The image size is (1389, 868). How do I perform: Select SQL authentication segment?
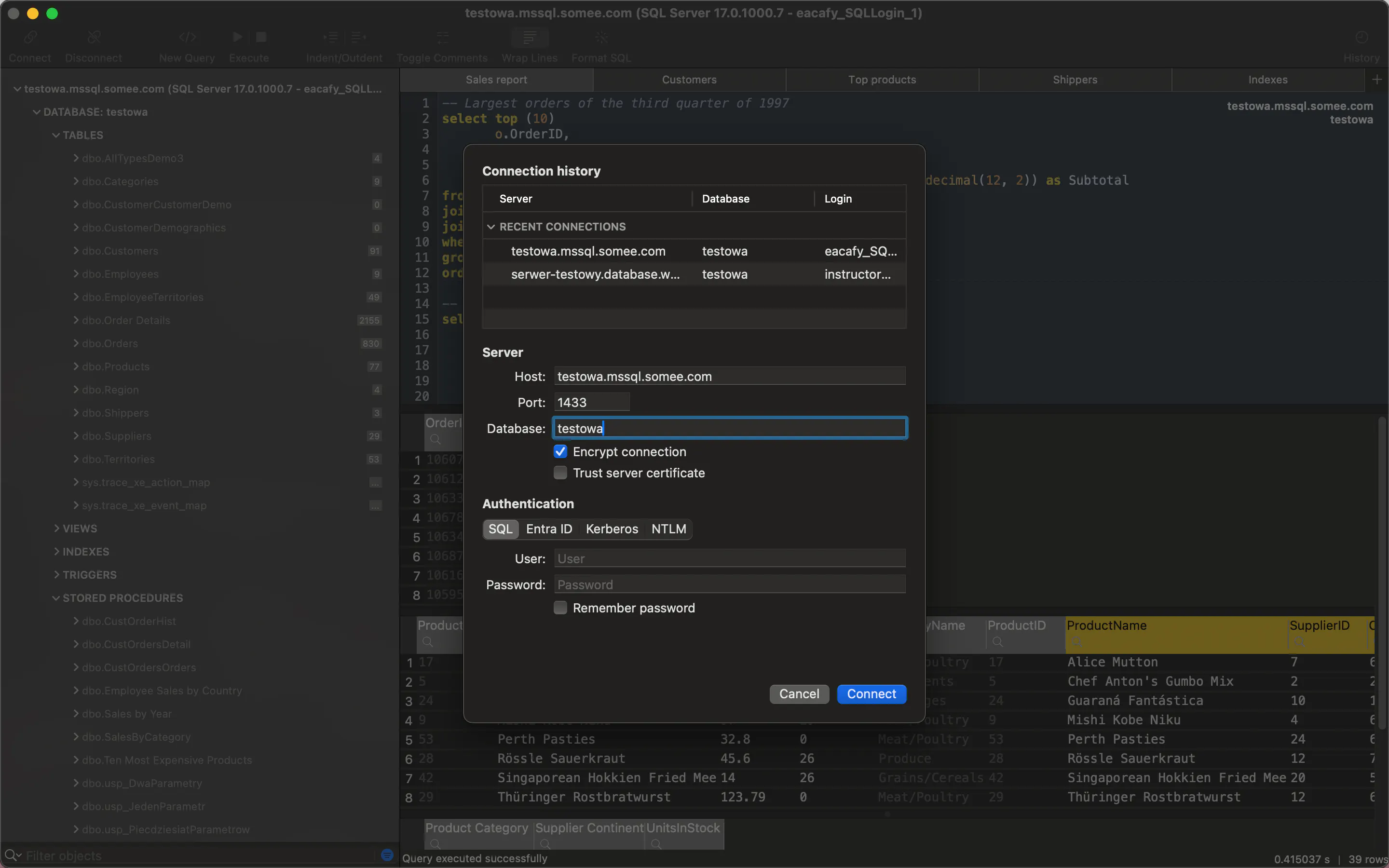(x=501, y=529)
